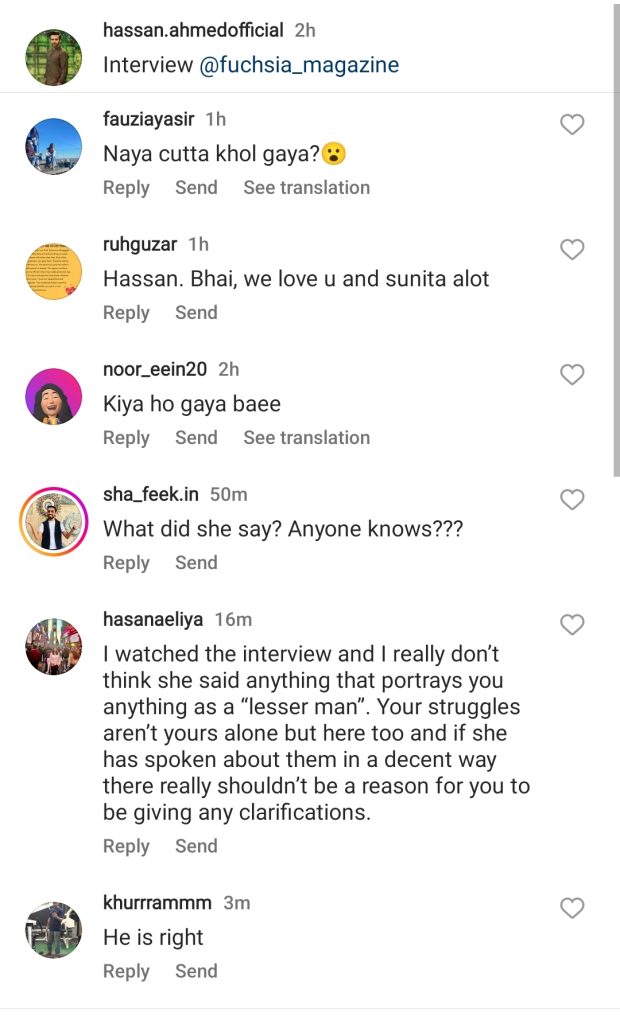The image size is (620, 1024).
Task: Send ruhguzar's comment to a friend
Action: click(196, 312)
